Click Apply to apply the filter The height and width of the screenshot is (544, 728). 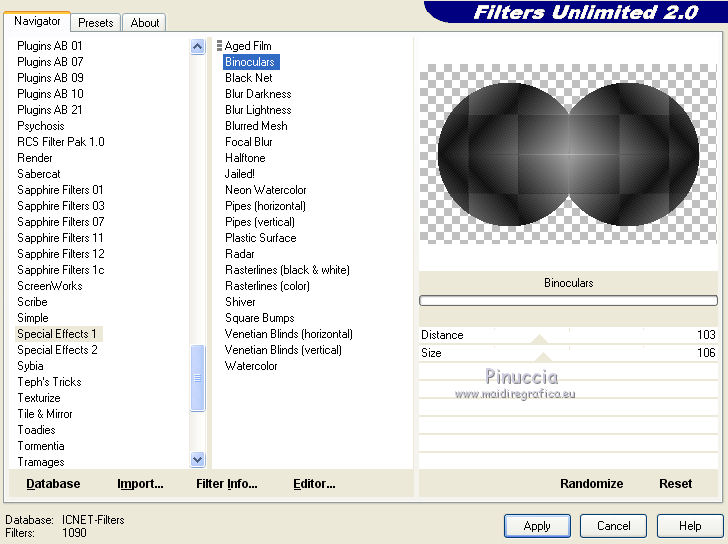(x=537, y=526)
